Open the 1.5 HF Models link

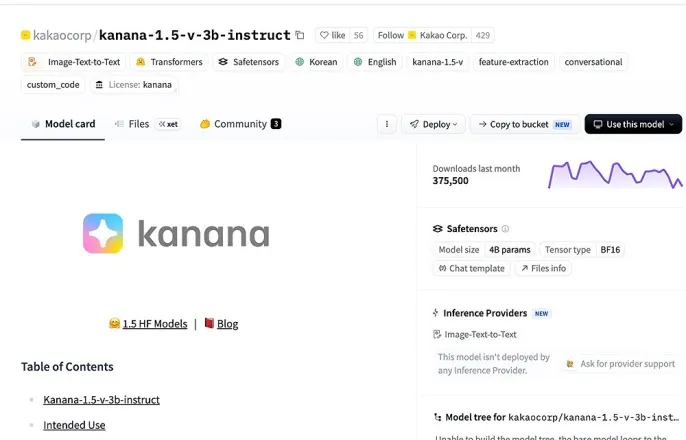155,324
